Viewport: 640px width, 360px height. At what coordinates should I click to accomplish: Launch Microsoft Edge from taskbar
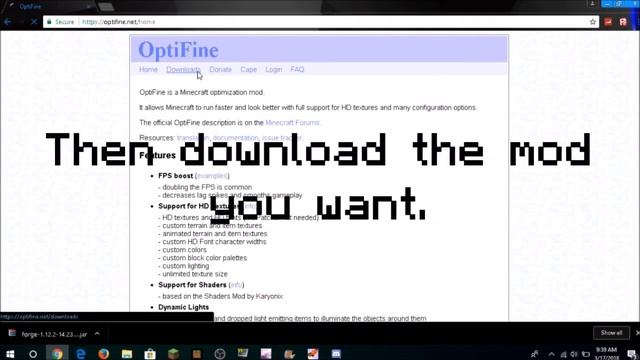80,354
